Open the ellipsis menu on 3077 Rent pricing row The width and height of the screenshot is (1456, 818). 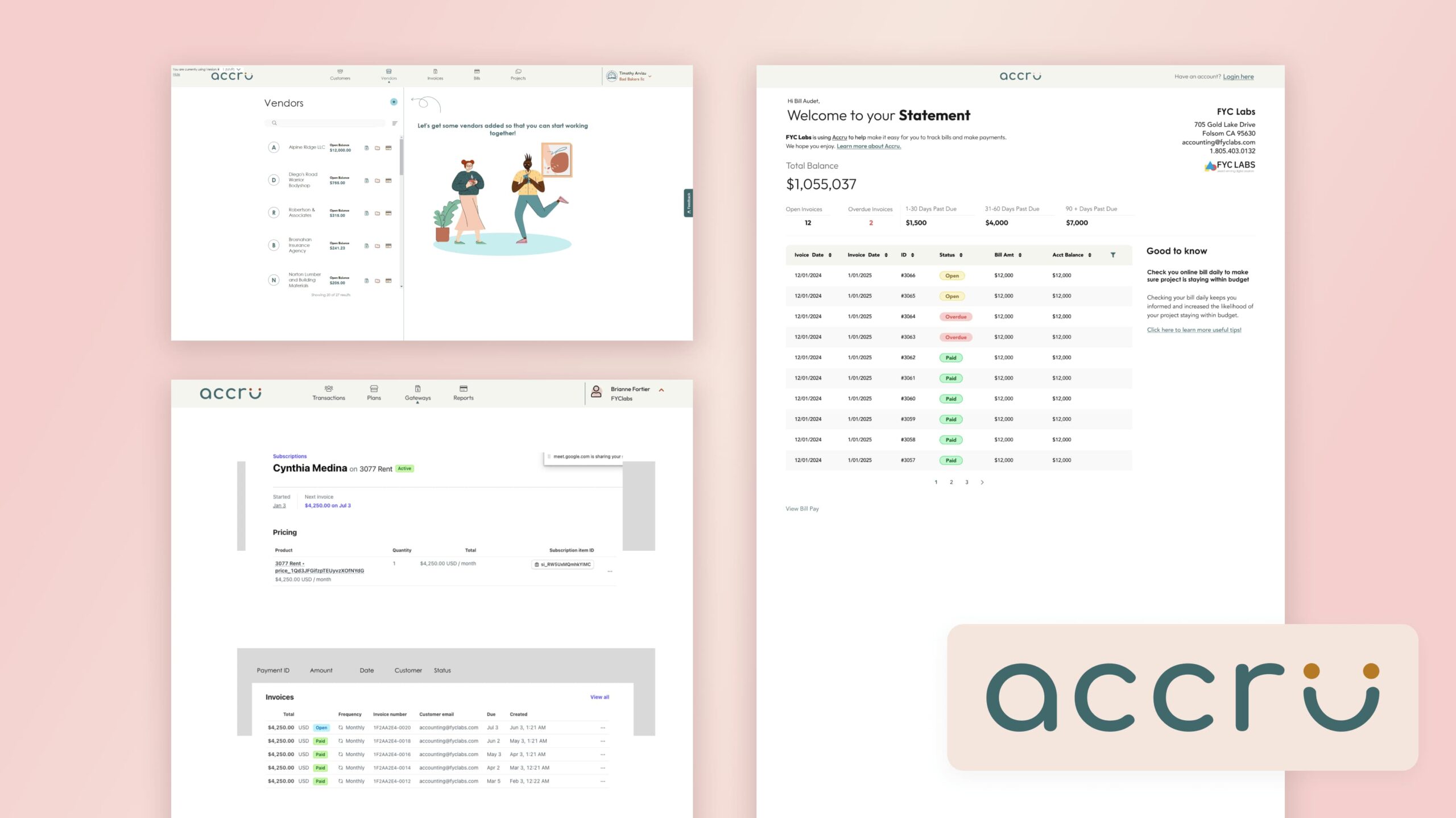(610, 571)
